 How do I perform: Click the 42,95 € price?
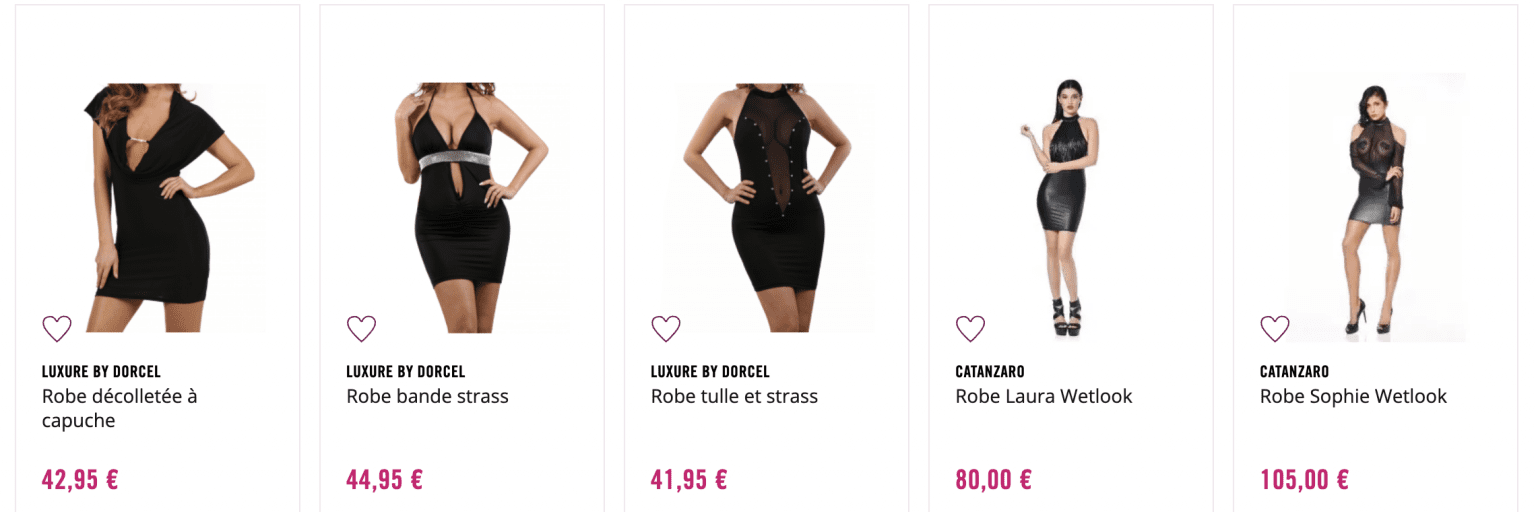(x=80, y=479)
